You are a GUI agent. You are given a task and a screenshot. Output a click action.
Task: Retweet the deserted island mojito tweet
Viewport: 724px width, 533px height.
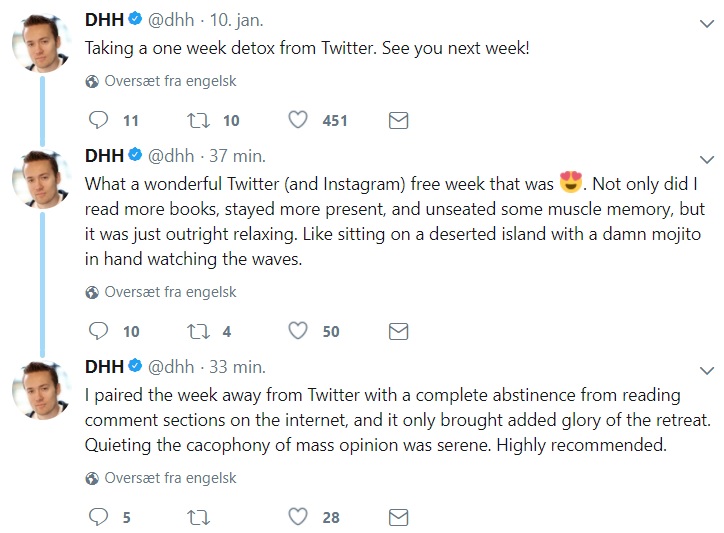[198, 331]
